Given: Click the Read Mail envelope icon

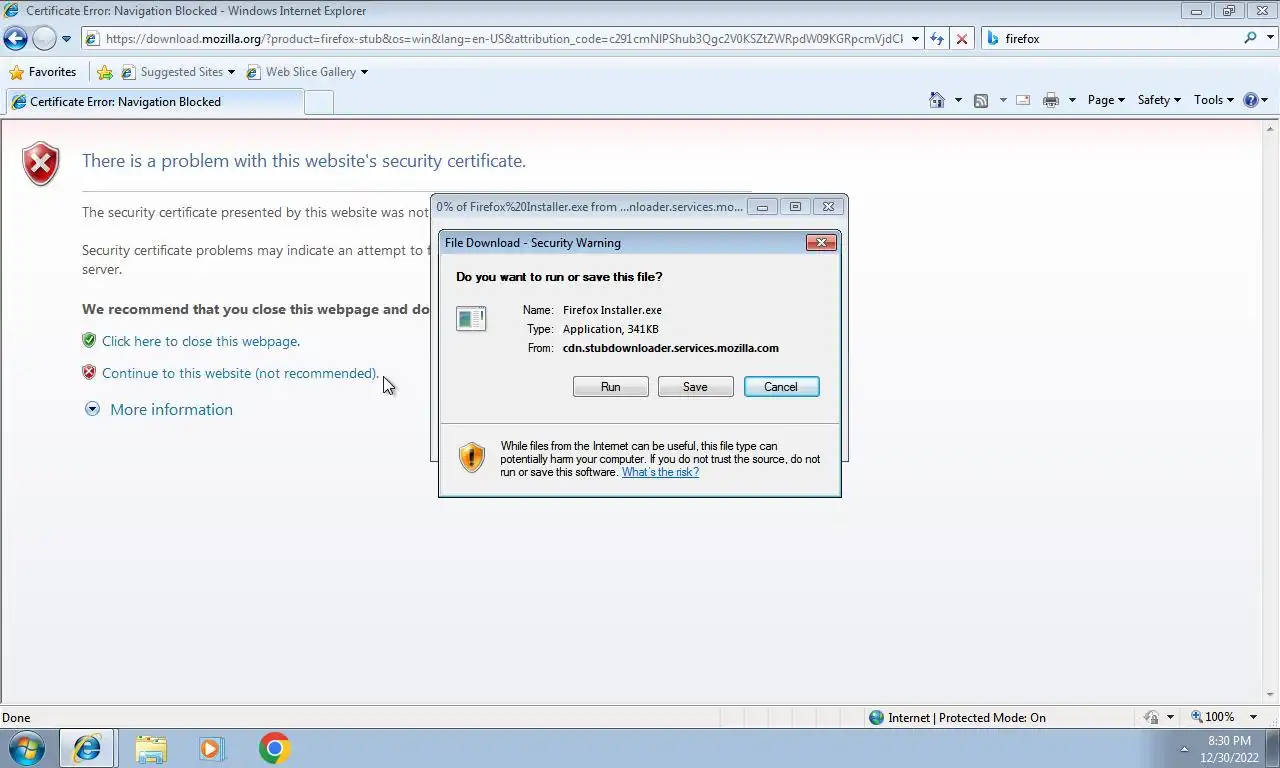Looking at the screenshot, I should click(x=1023, y=100).
